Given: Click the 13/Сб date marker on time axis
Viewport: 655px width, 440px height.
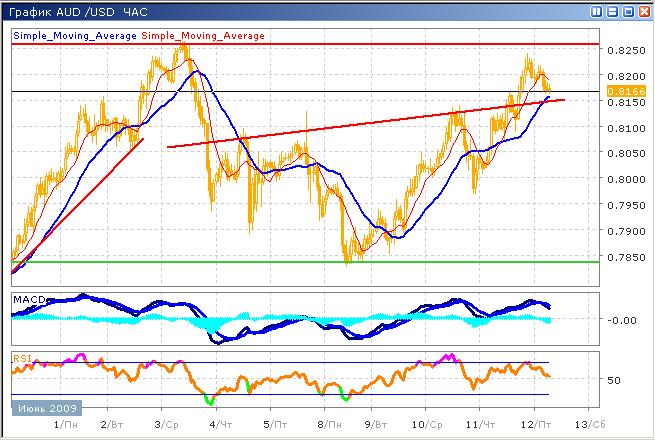Looking at the screenshot, I should (x=588, y=424).
